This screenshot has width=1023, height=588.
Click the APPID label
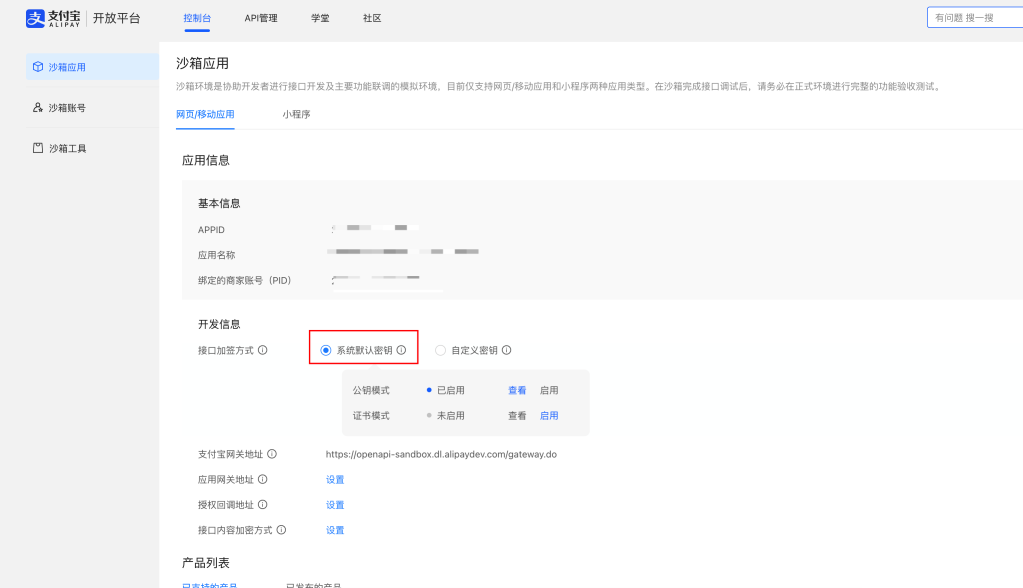tap(211, 230)
